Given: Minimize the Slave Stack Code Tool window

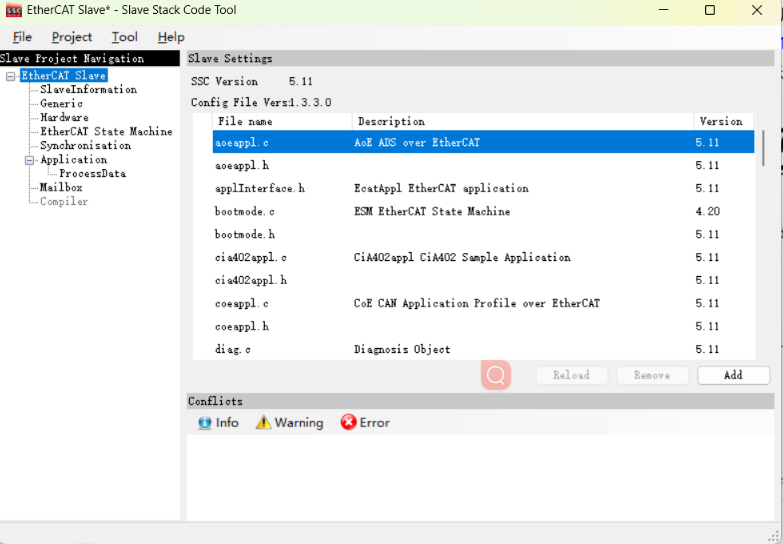Looking at the screenshot, I should click(664, 10).
